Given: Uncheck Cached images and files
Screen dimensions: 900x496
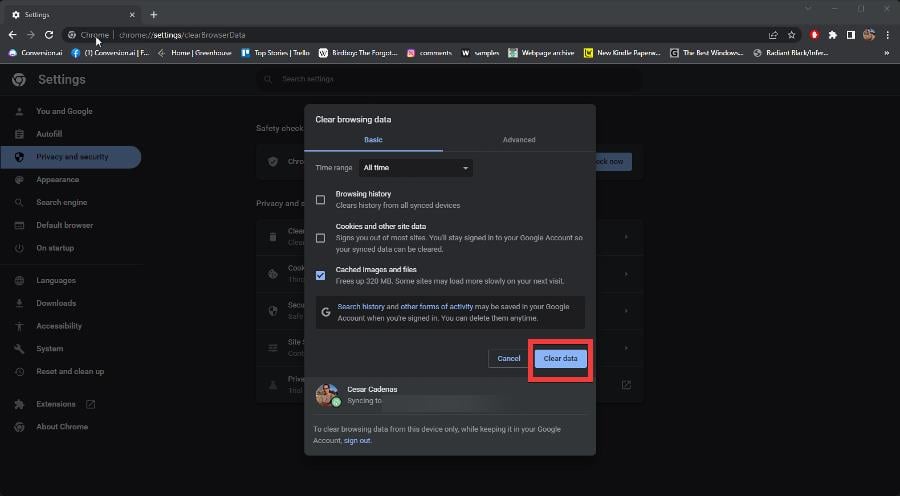Looking at the screenshot, I should tap(320, 276).
